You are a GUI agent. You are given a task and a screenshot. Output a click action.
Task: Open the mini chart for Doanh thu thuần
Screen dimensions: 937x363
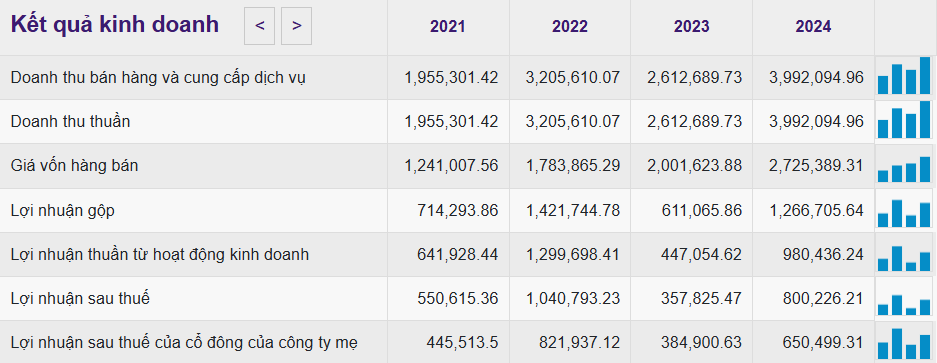(x=904, y=120)
